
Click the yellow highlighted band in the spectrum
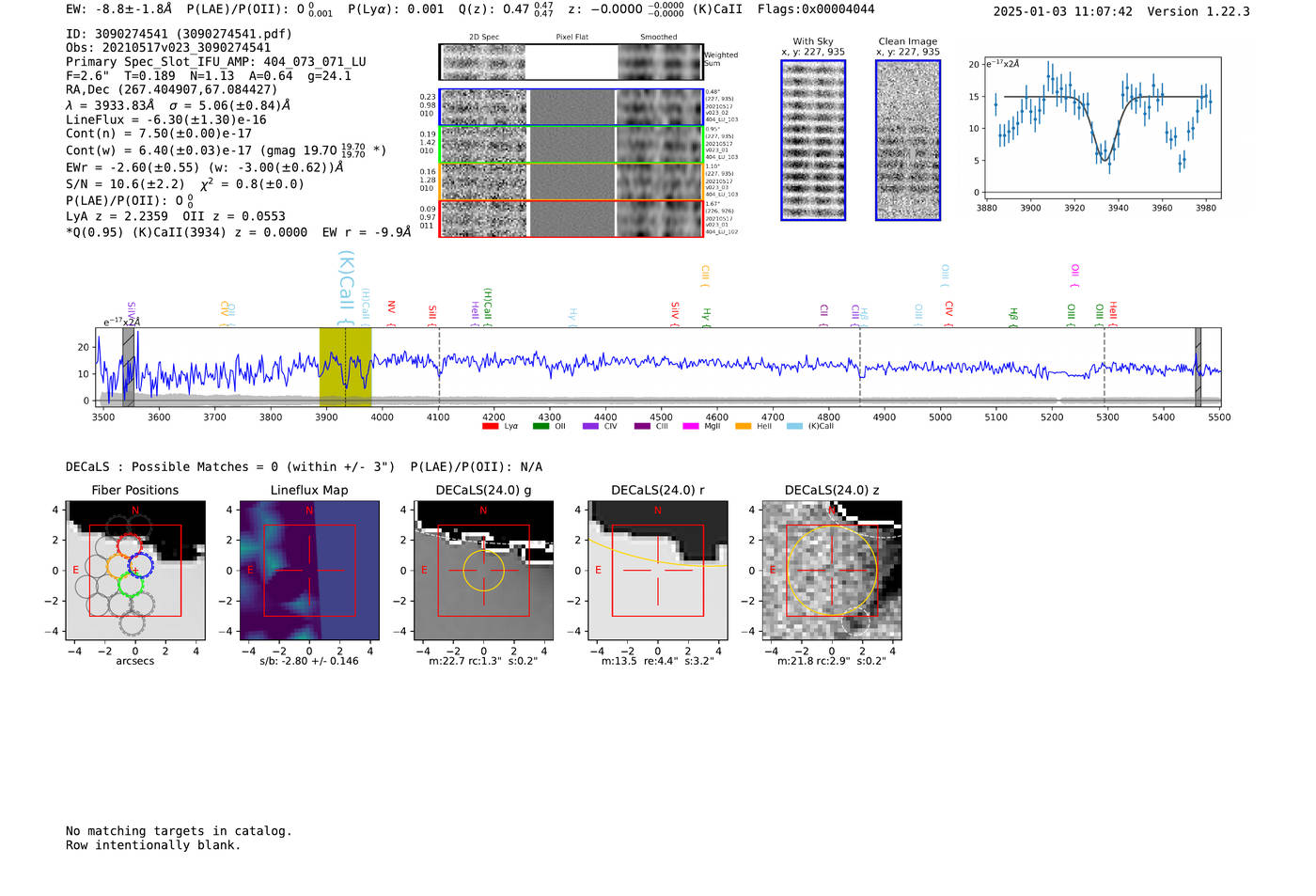(345, 368)
